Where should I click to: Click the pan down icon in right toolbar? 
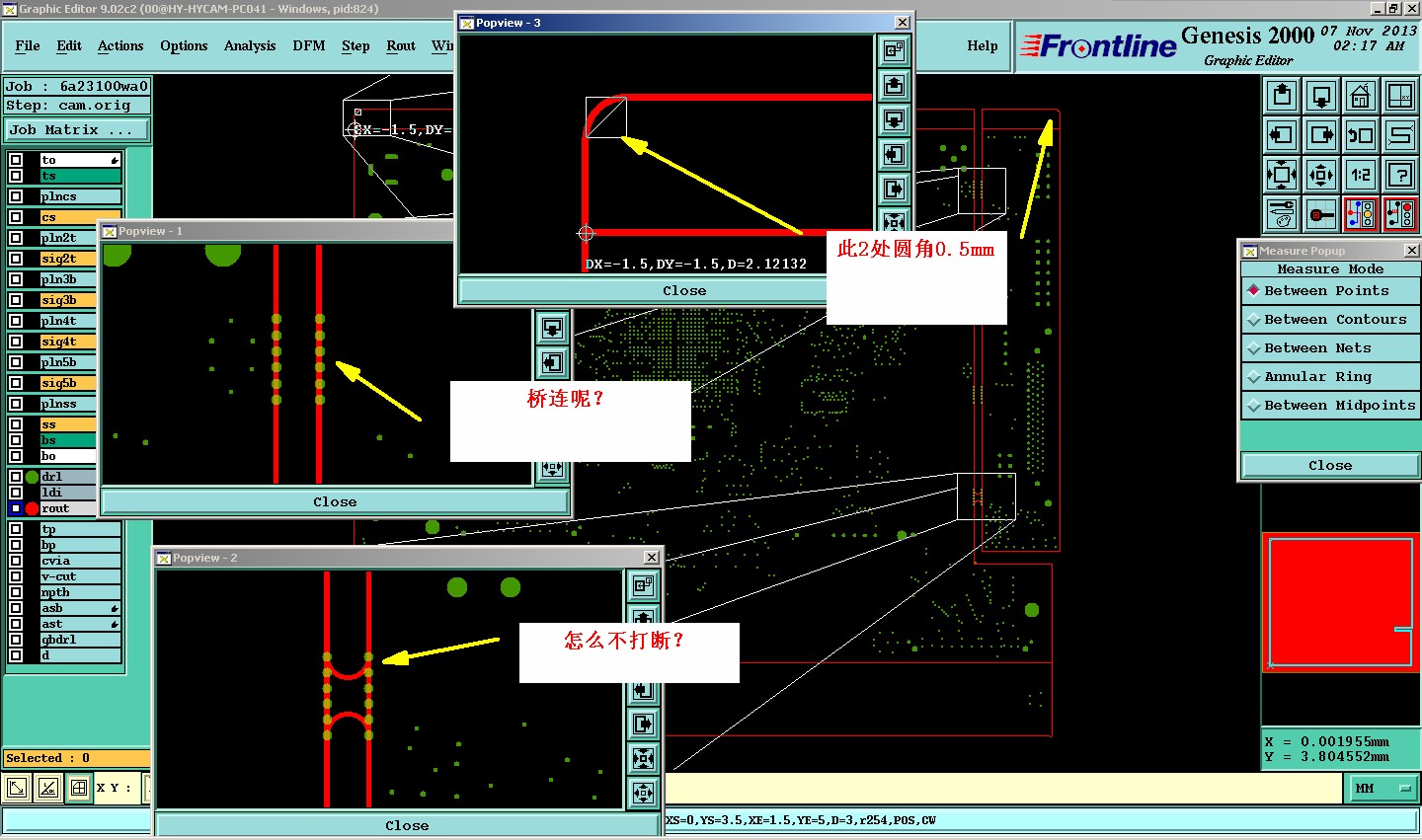(x=1321, y=96)
